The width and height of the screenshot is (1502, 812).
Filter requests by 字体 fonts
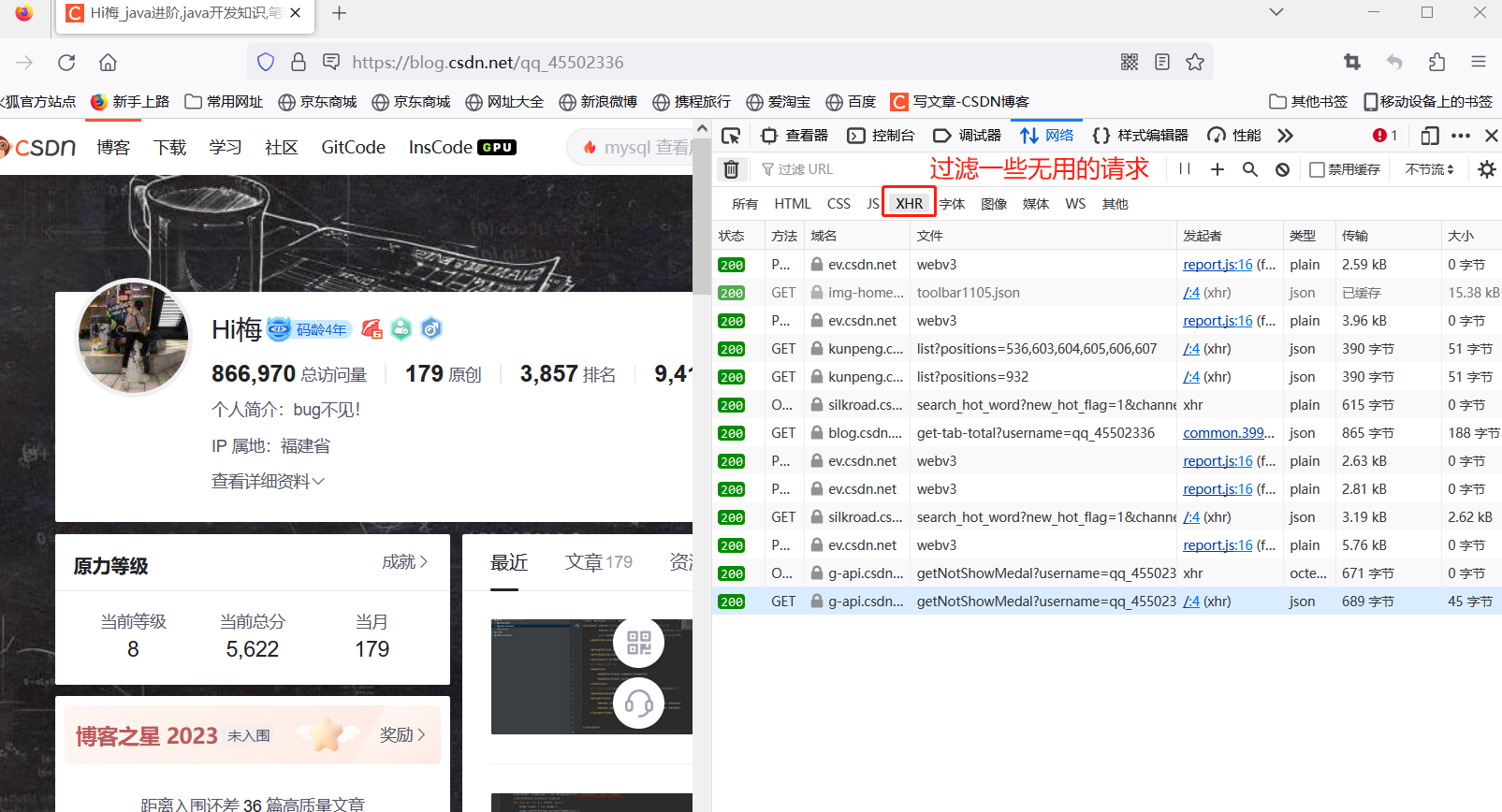point(952,203)
